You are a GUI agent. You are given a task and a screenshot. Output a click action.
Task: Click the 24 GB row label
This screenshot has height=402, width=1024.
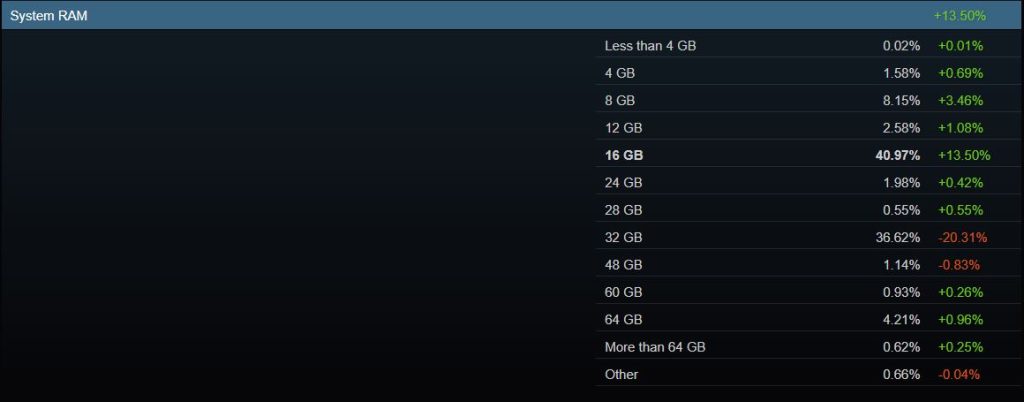coord(623,183)
